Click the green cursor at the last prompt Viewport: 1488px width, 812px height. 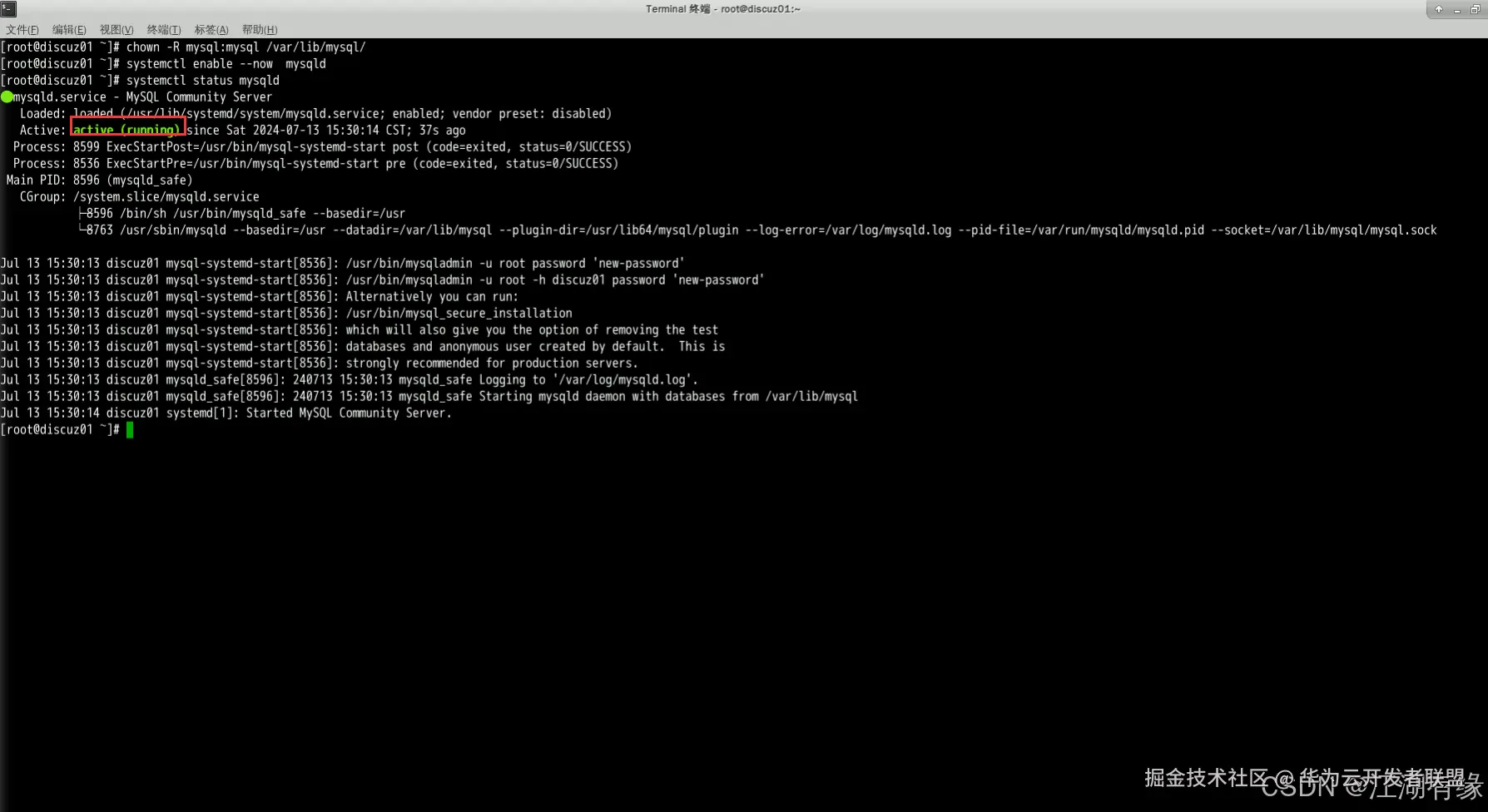130,430
